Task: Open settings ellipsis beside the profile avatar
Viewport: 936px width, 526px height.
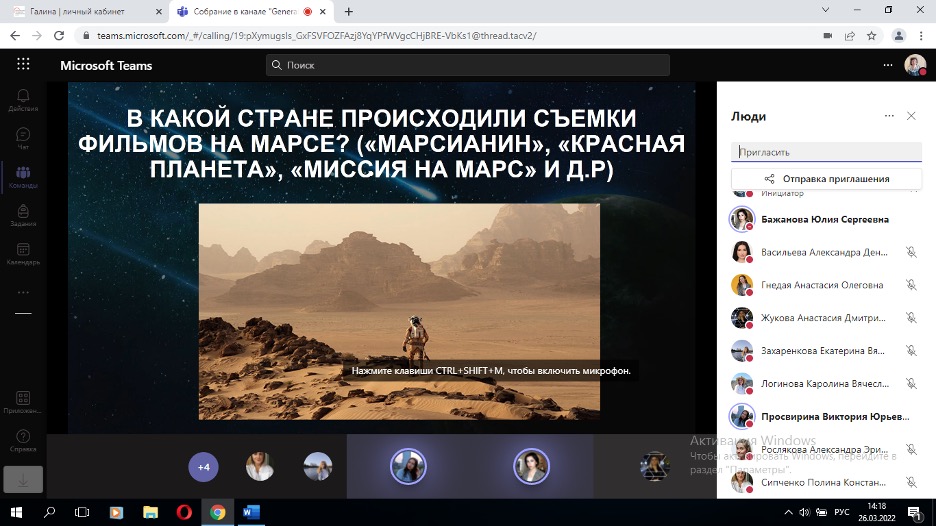Action: point(887,65)
